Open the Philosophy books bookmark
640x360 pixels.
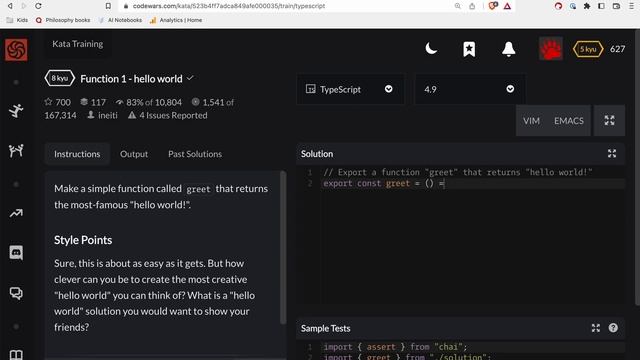[x=63, y=20]
